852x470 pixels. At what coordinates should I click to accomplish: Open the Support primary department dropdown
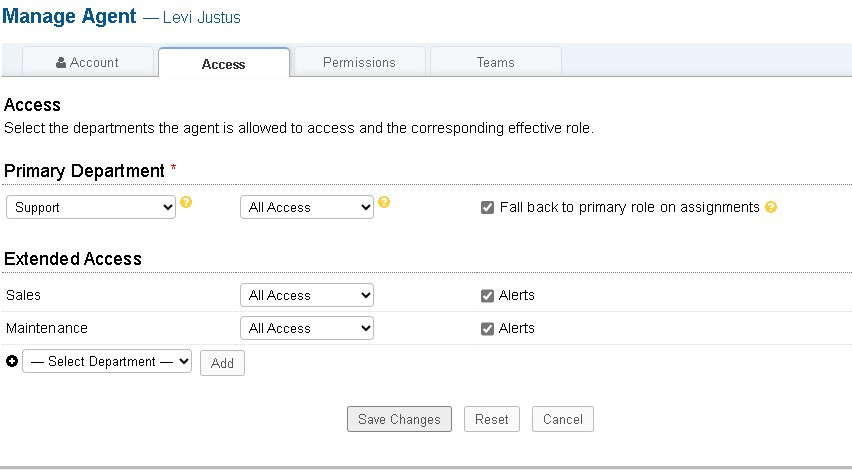click(x=91, y=207)
